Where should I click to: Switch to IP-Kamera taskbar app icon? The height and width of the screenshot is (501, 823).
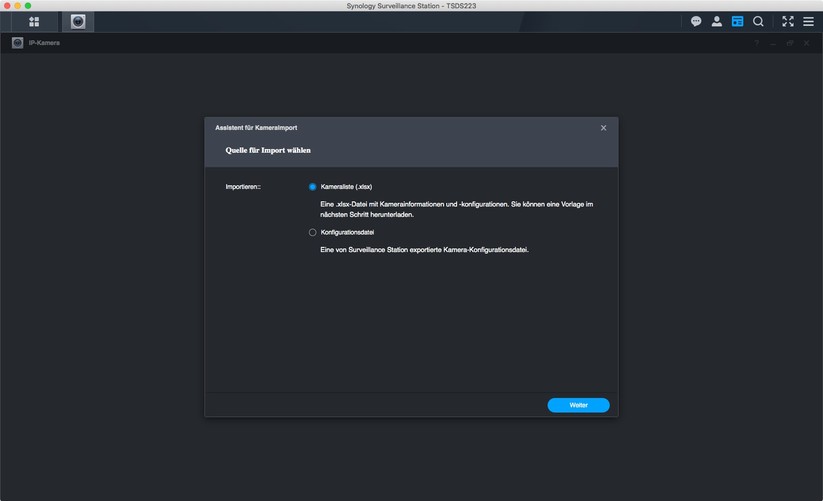point(78,22)
